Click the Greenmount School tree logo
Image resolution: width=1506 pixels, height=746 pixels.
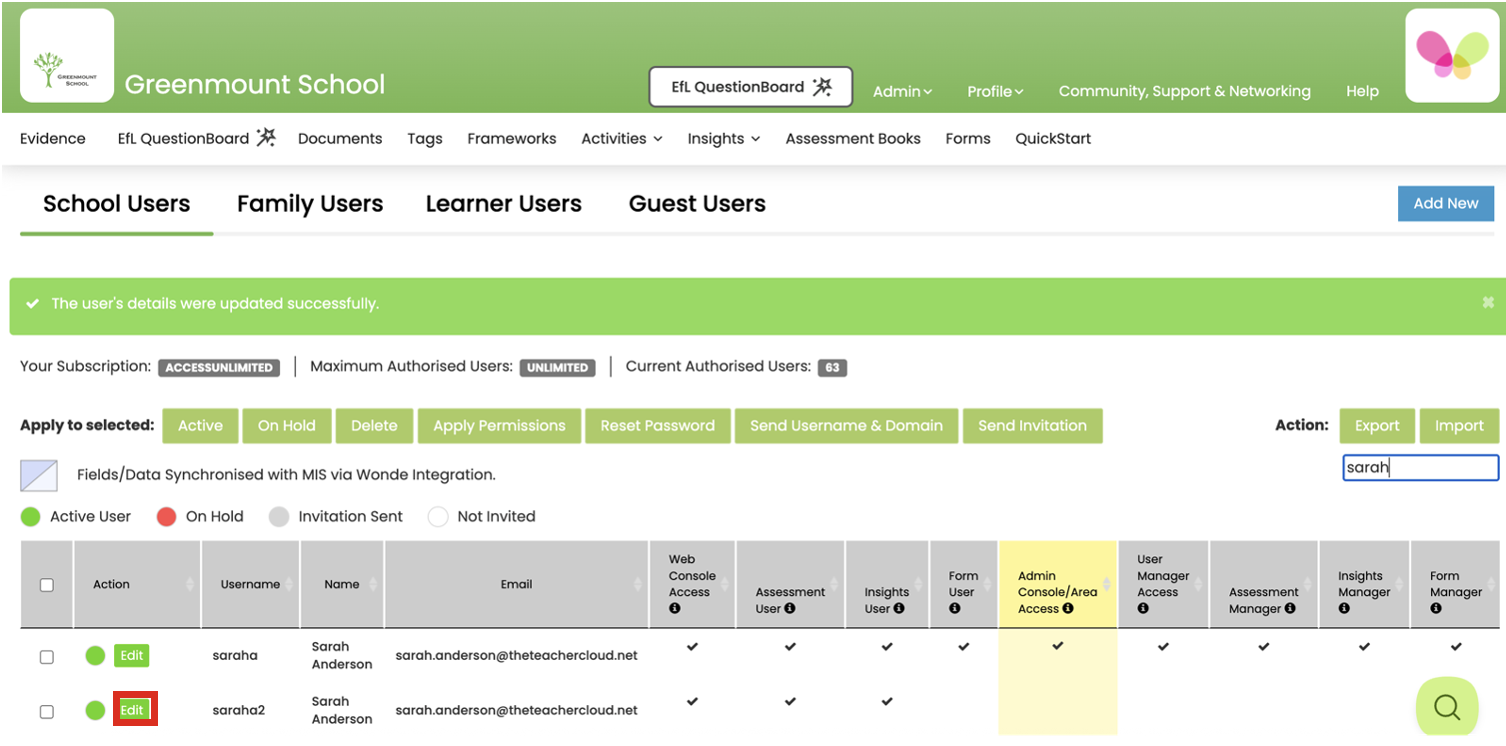click(66, 55)
